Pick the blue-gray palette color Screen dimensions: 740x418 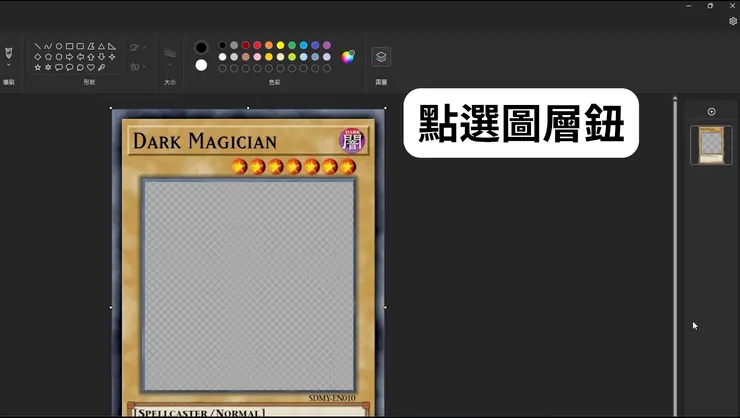tap(315, 57)
